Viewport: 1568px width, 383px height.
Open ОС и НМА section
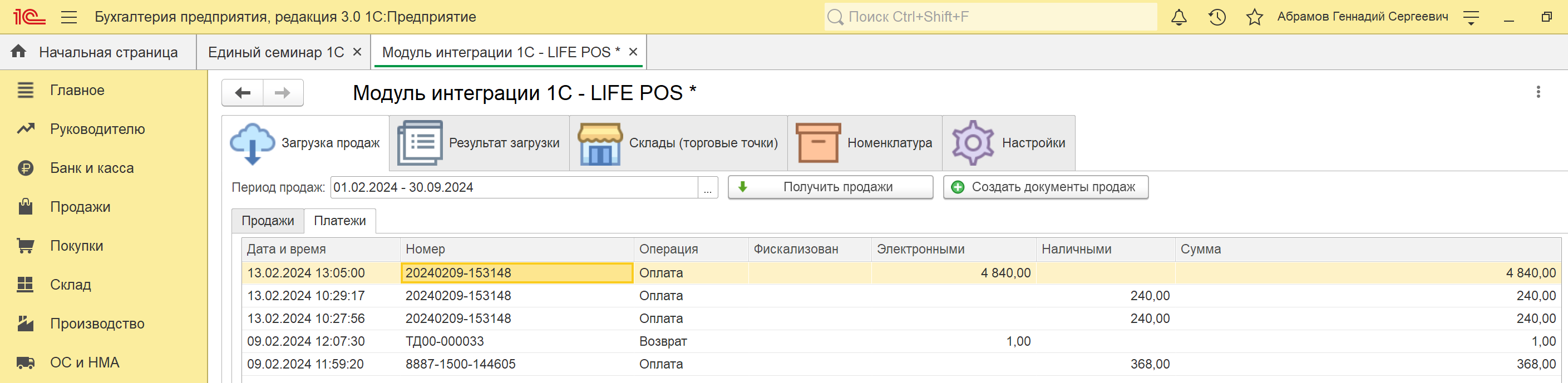point(103,363)
